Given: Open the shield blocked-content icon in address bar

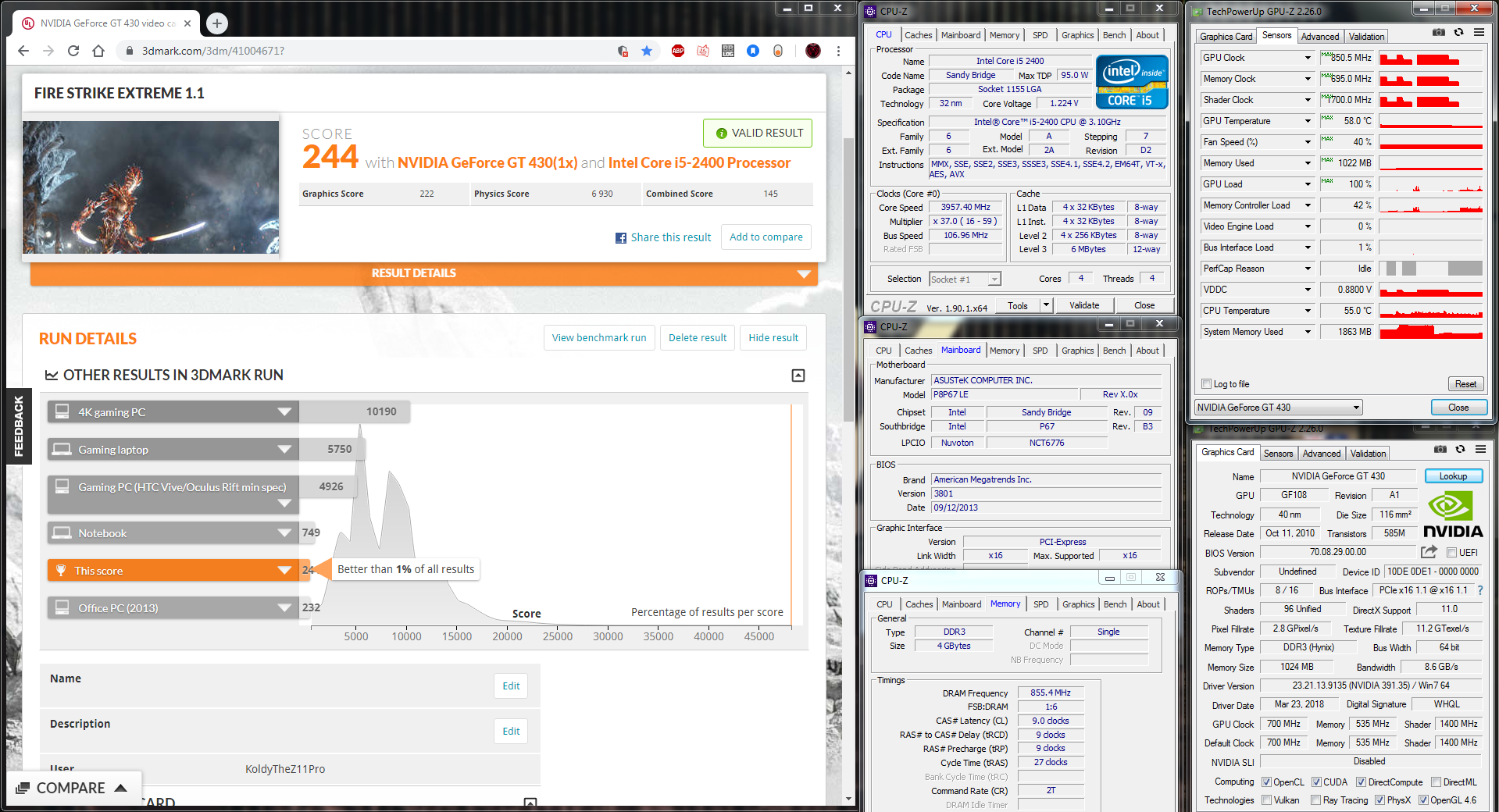Looking at the screenshot, I should tap(623, 51).
